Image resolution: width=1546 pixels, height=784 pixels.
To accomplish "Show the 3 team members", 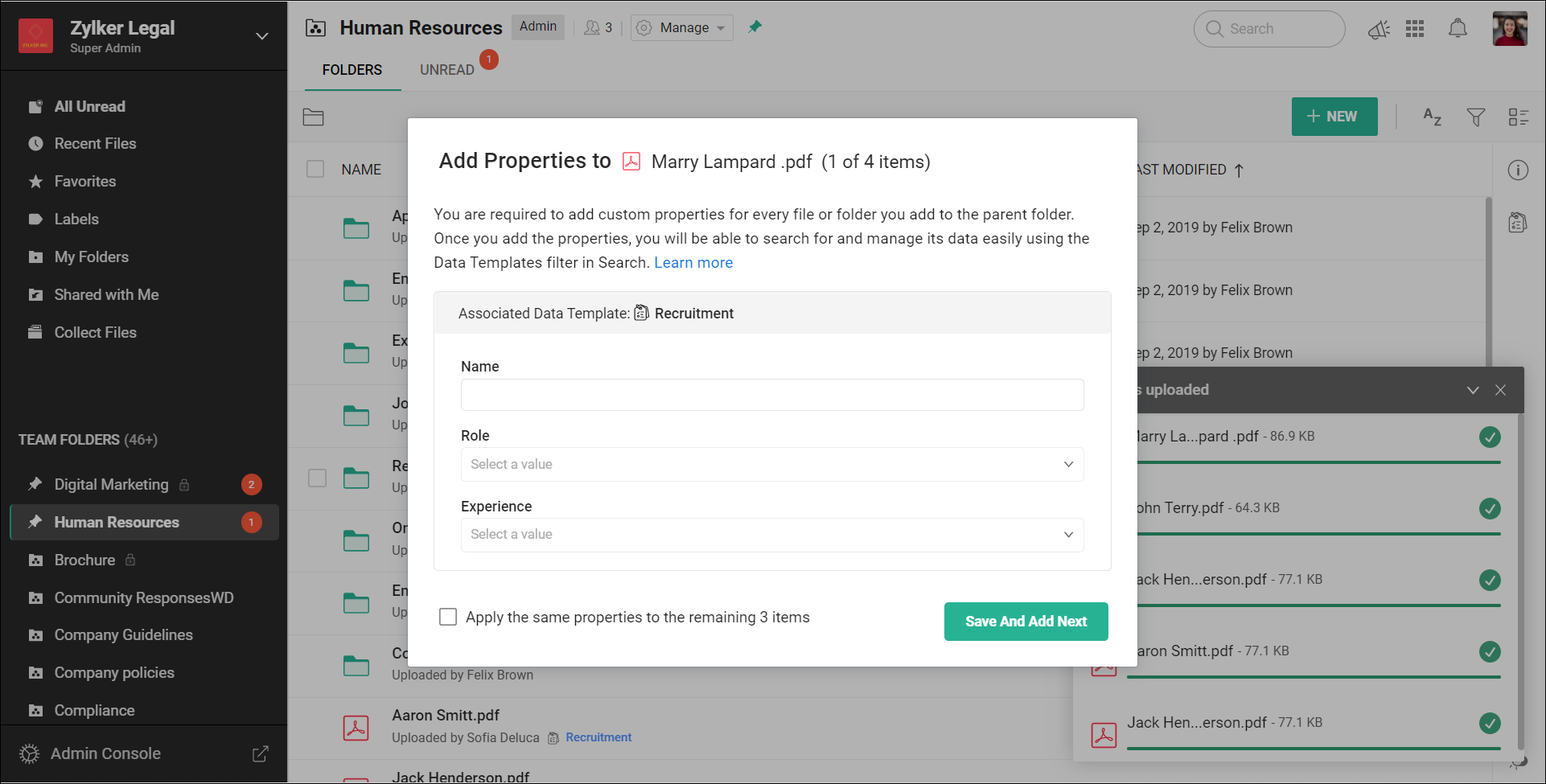I will [x=598, y=27].
